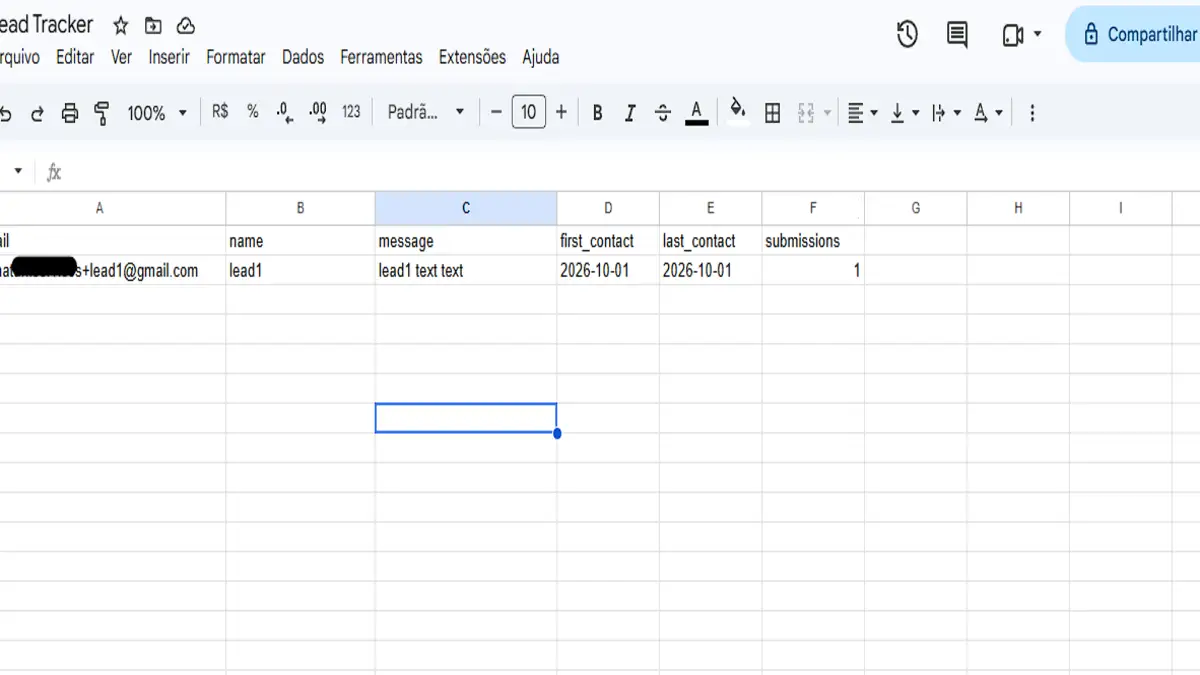Star the Lead Tracker document
Image resolution: width=1200 pixels, height=675 pixels.
[x=120, y=26]
